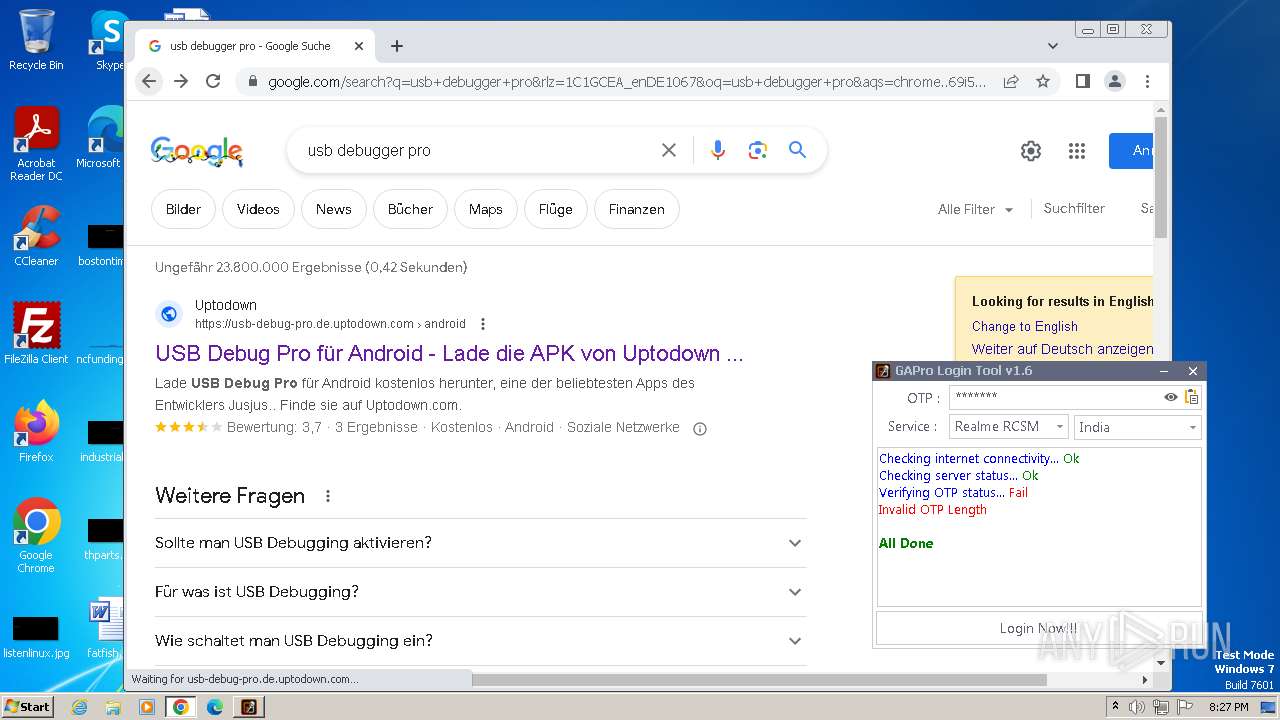The height and width of the screenshot is (720, 1280).
Task: Open the Suchfilter tools
Action: coord(1074,208)
